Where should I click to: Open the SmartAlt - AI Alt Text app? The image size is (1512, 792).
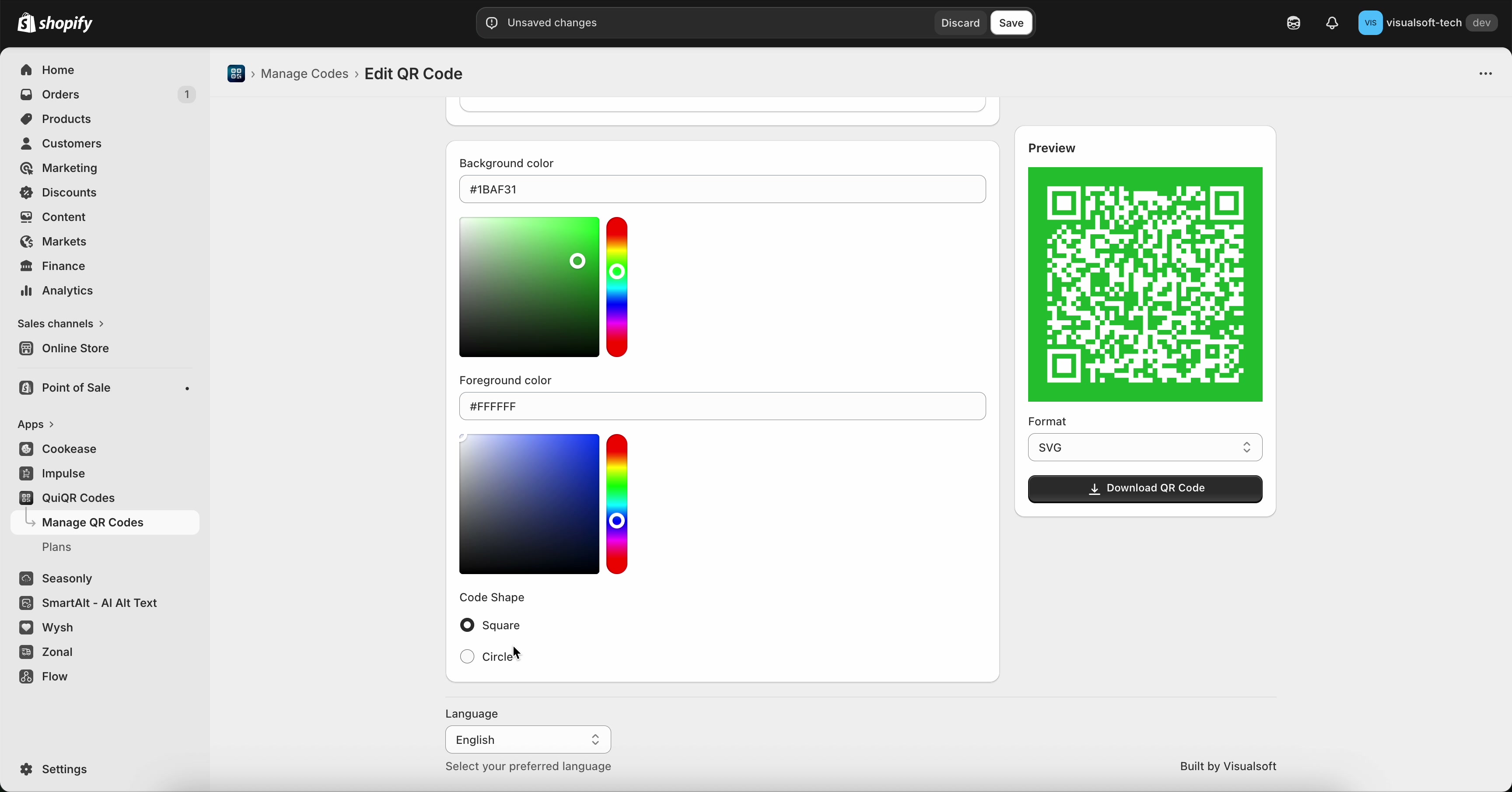coord(99,603)
